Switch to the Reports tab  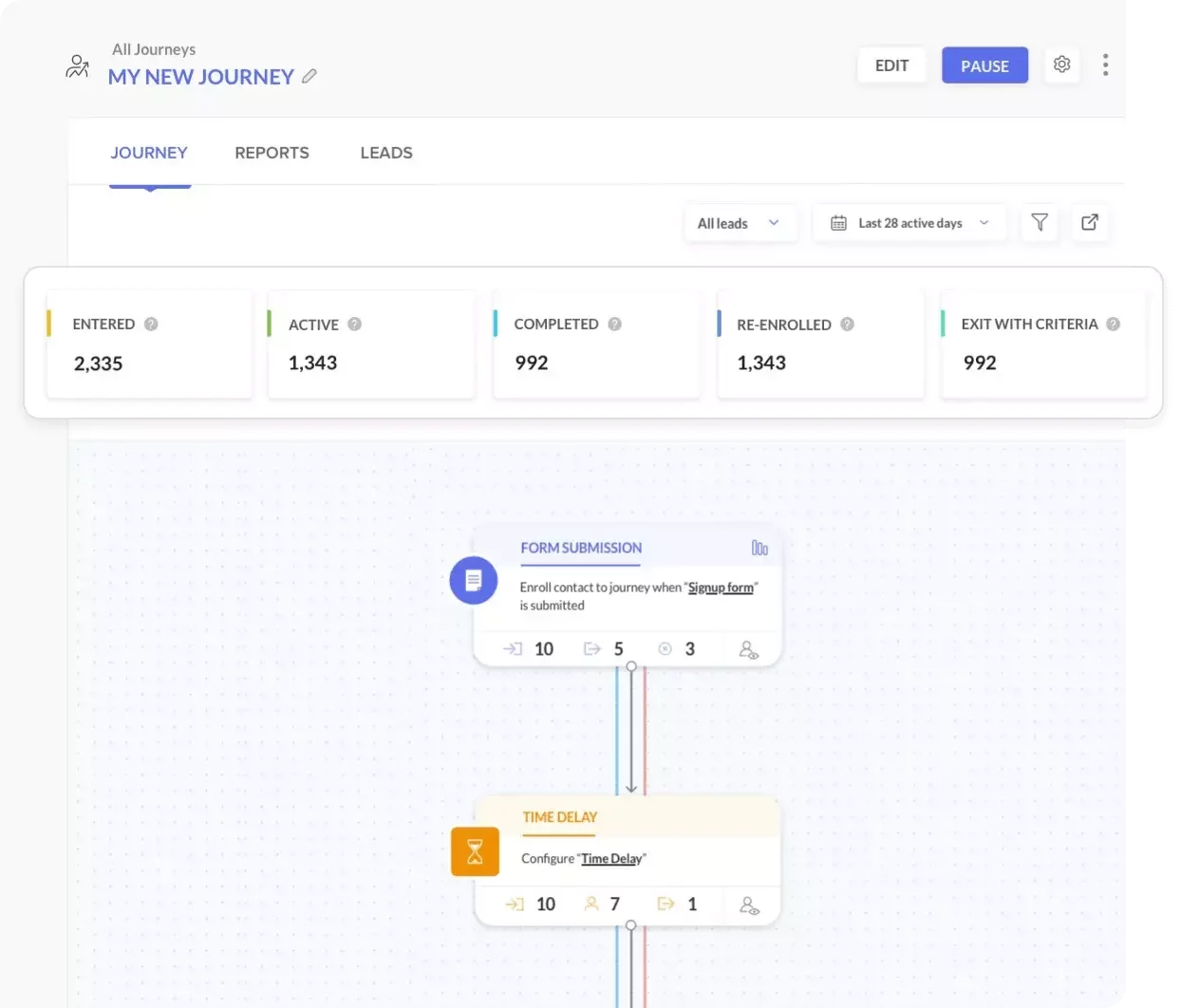(x=272, y=153)
